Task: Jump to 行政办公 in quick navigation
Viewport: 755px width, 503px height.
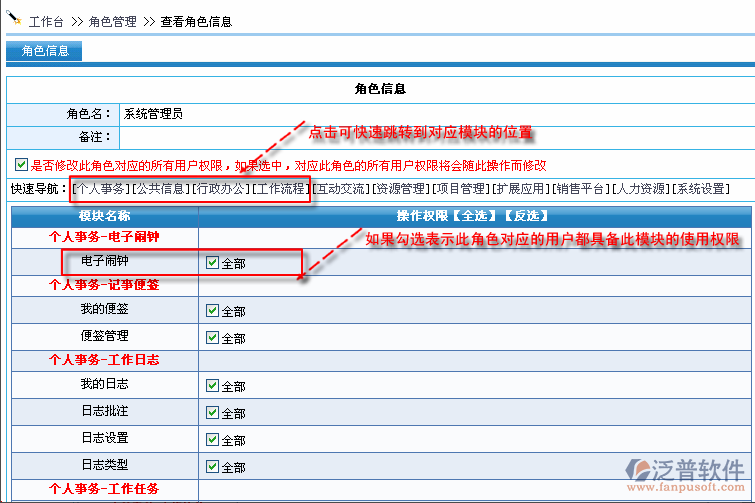Action: [220, 188]
